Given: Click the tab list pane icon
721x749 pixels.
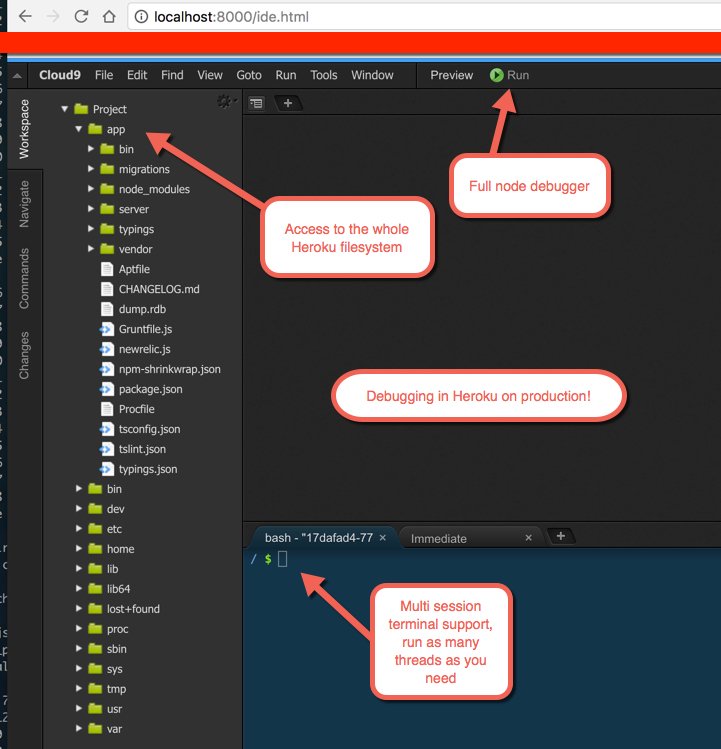Looking at the screenshot, I should pyautogui.click(x=257, y=103).
